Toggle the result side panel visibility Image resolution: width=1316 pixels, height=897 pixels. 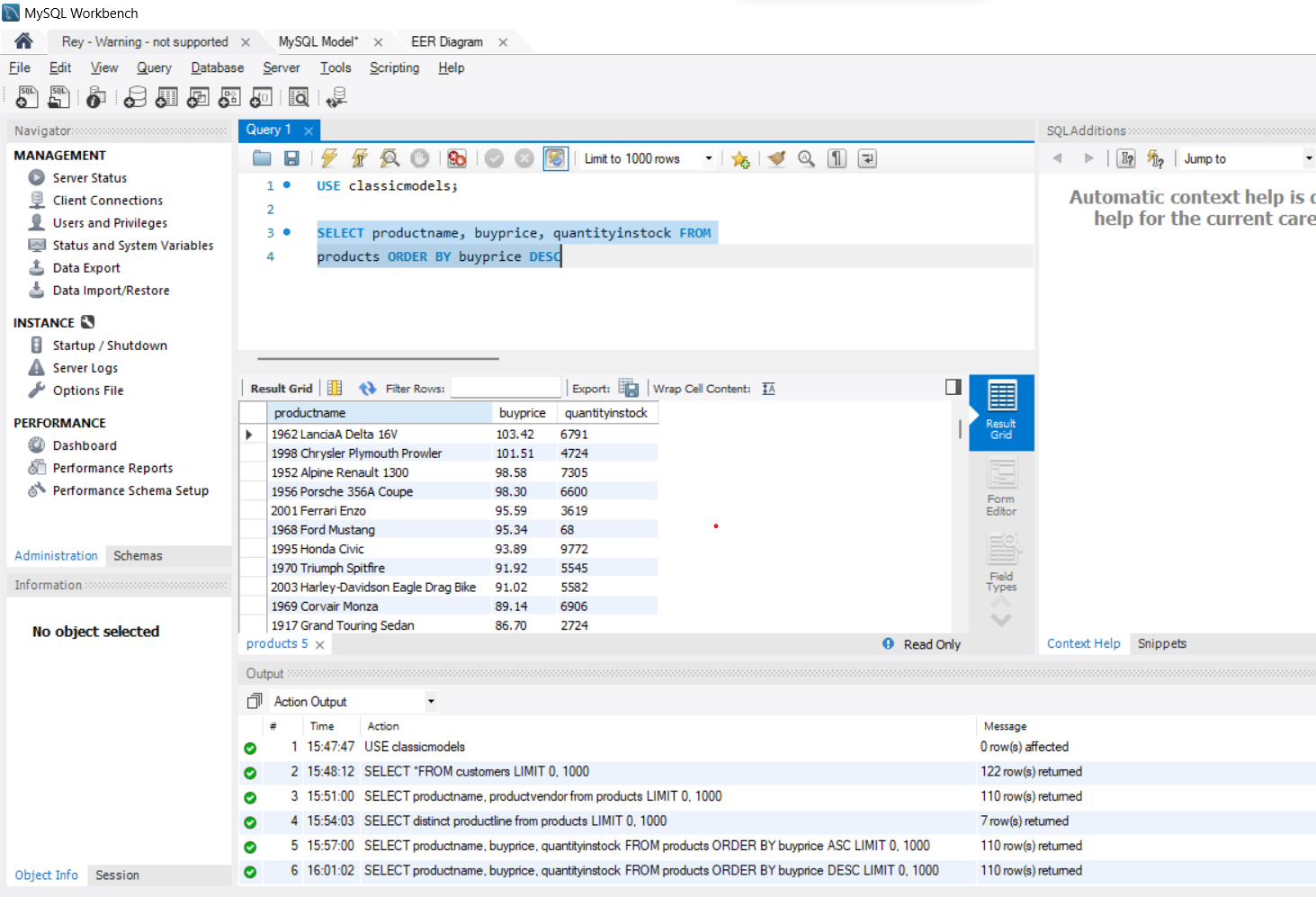pos(953,387)
